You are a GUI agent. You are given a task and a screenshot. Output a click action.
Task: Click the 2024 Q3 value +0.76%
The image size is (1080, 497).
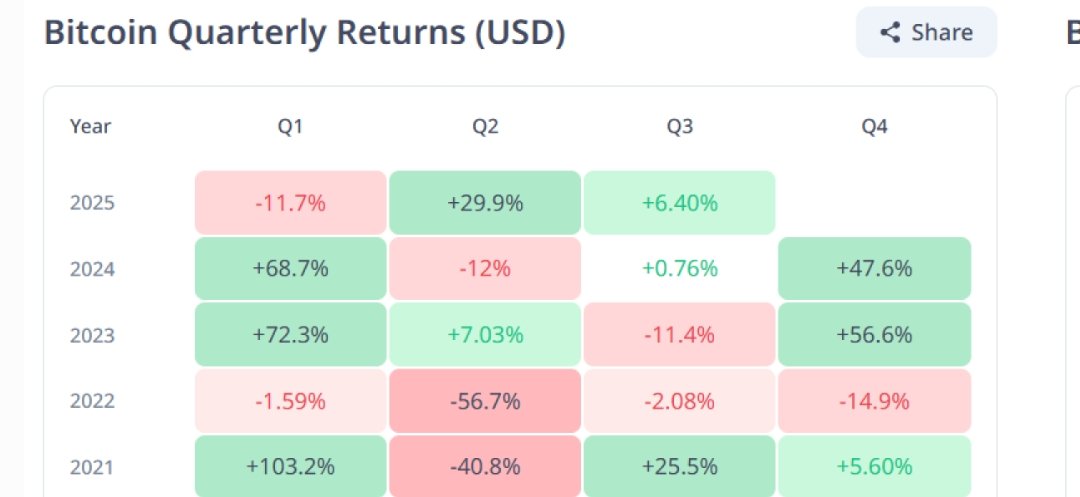coord(679,269)
